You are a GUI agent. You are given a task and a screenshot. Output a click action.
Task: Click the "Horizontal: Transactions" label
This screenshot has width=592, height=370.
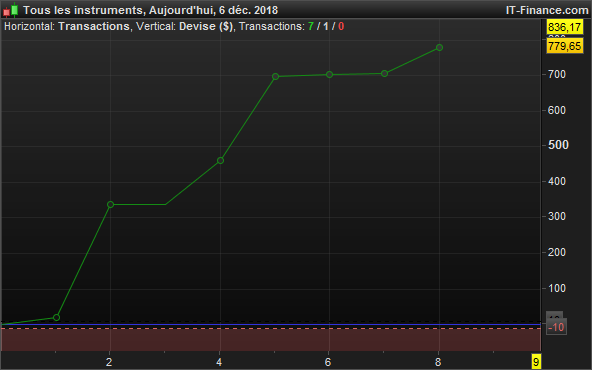pyautogui.click(x=67, y=26)
